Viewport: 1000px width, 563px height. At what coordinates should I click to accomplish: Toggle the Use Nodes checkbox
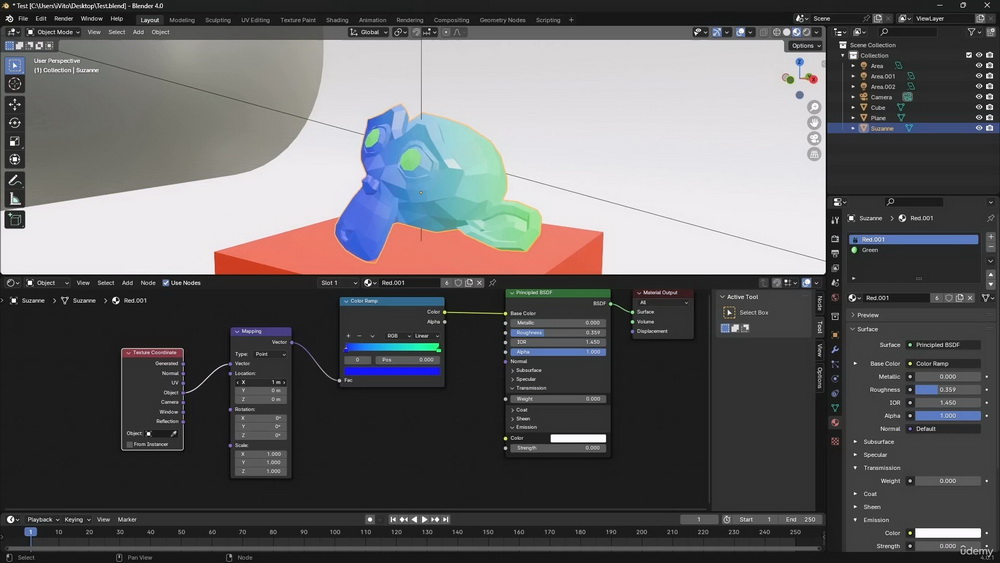[x=166, y=283]
